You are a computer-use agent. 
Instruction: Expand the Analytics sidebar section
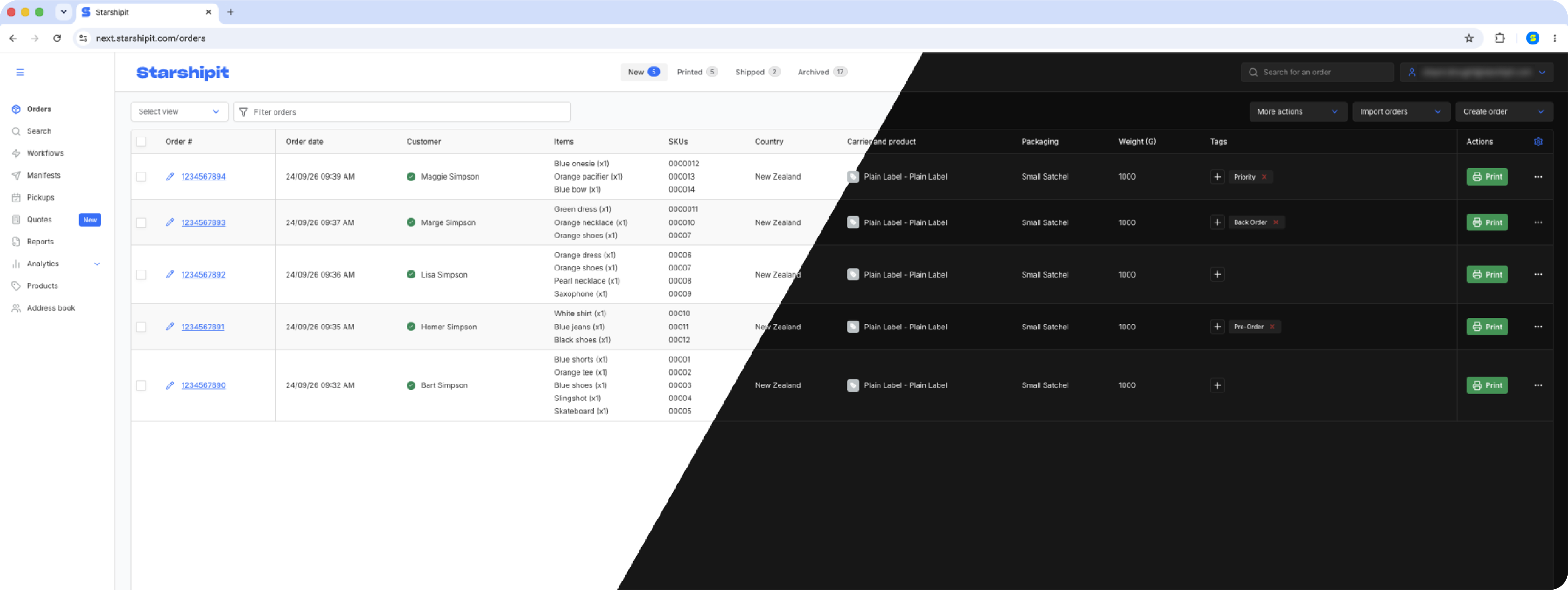pyautogui.click(x=97, y=264)
